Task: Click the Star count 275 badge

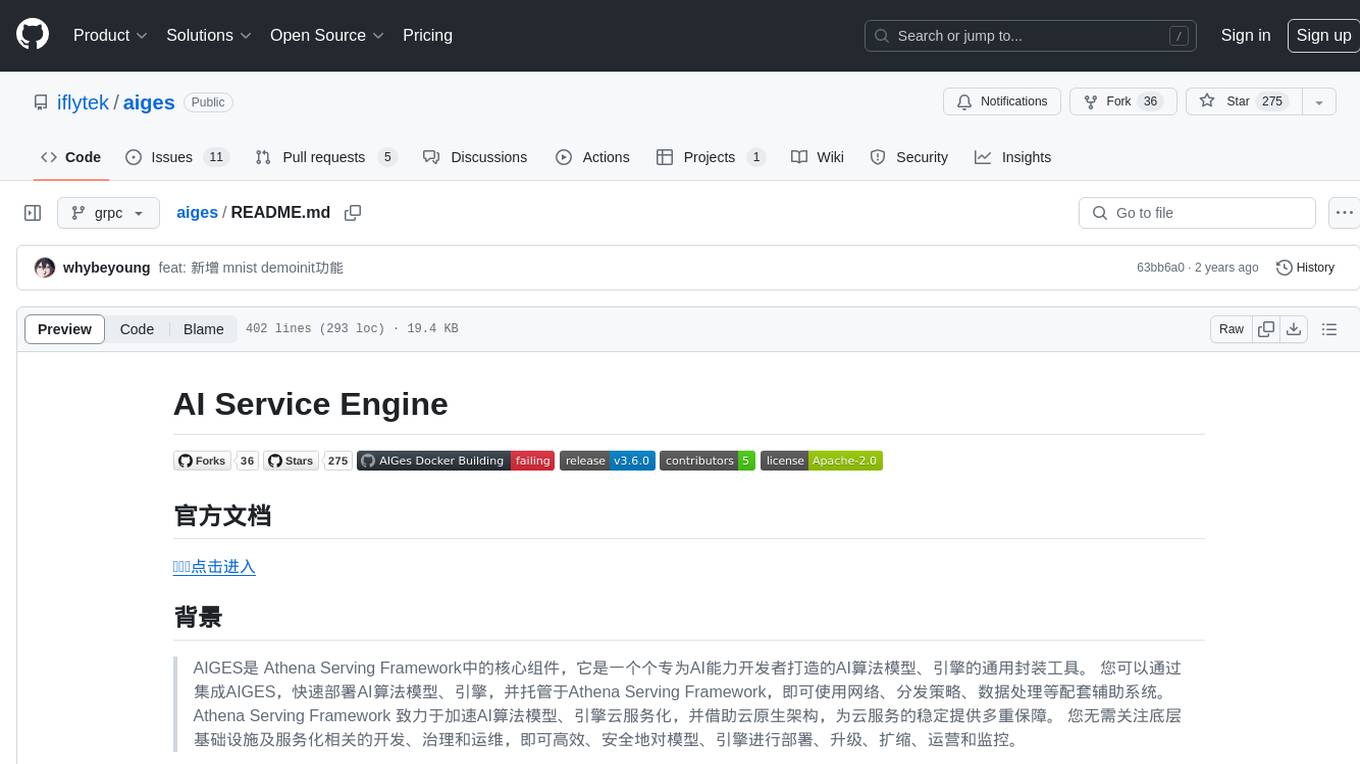Action: [x=1272, y=102]
